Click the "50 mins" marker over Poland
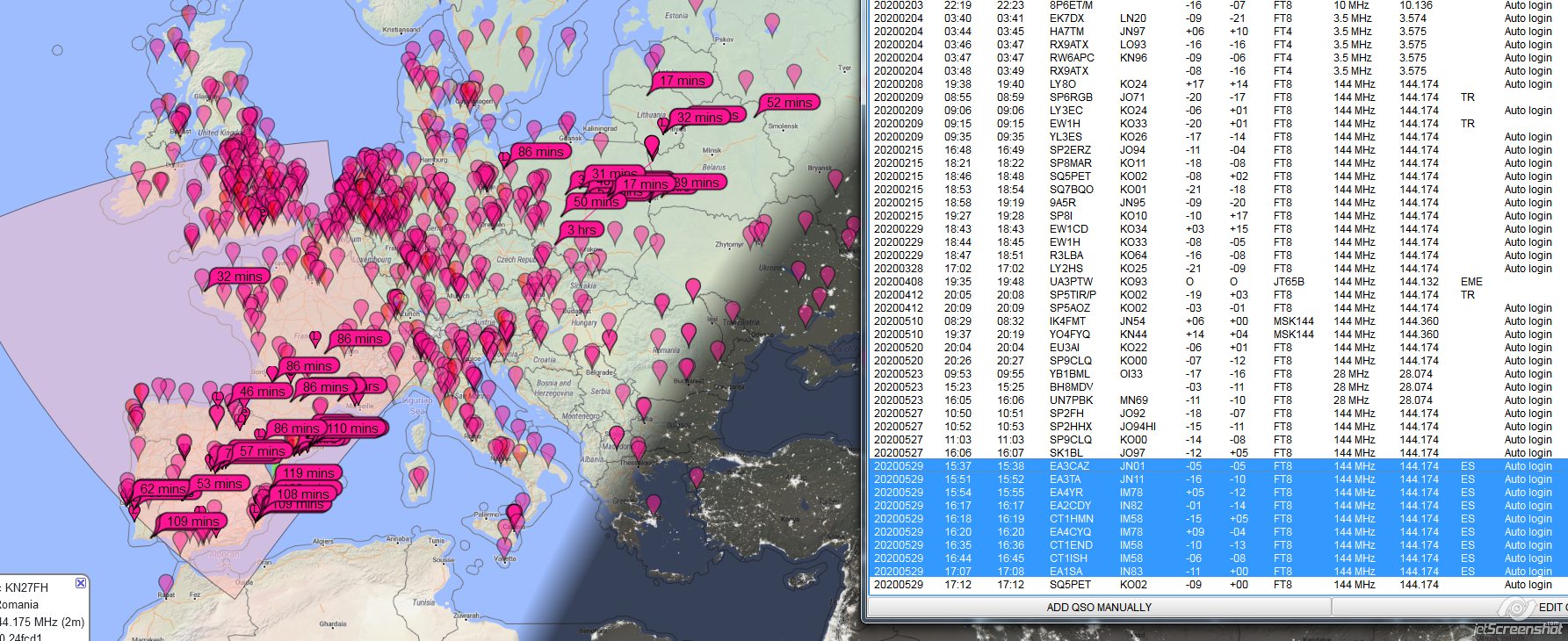1568x641 pixels. coord(596,202)
